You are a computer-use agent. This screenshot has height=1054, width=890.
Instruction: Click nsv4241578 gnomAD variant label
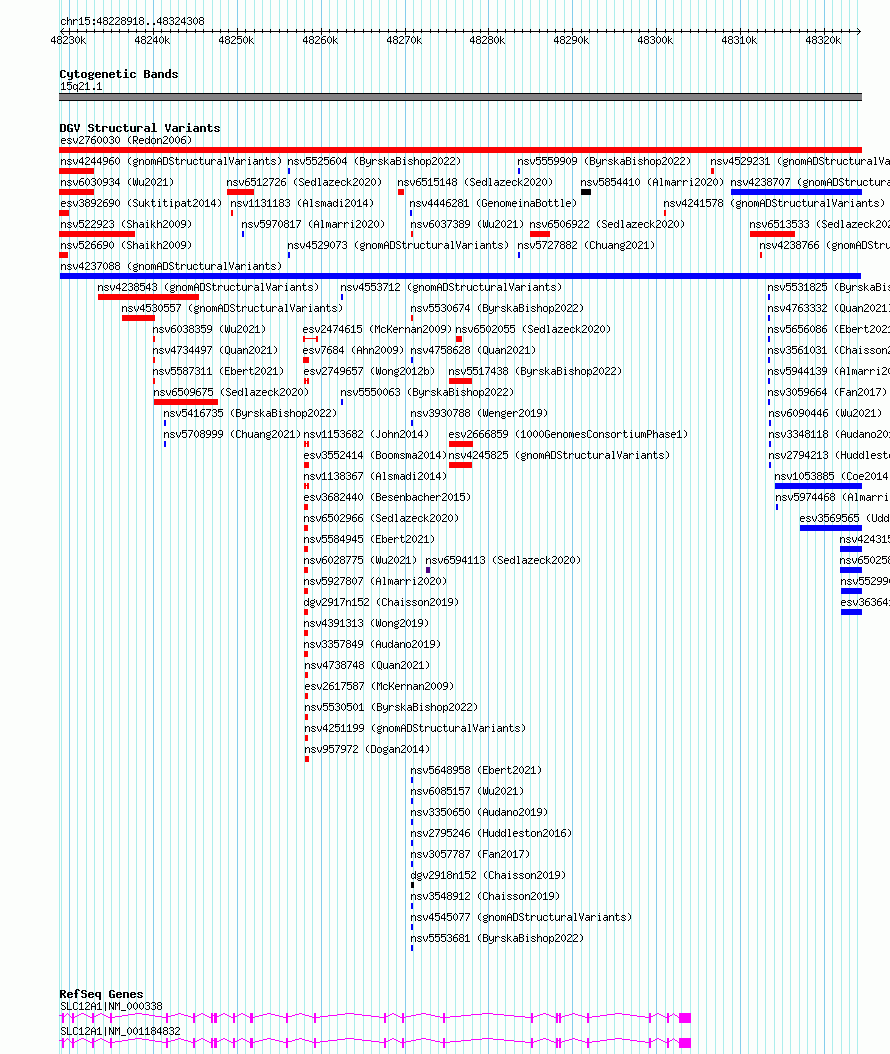pyautogui.click(x=774, y=203)
